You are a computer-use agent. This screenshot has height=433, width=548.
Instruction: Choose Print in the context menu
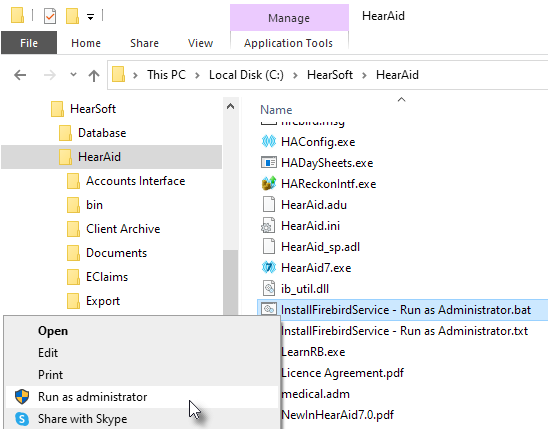point(142,375)
